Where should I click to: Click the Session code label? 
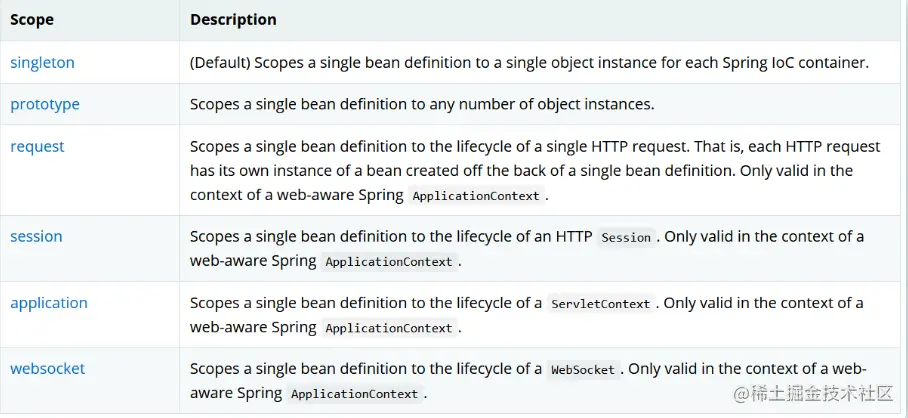coord(627,238)
